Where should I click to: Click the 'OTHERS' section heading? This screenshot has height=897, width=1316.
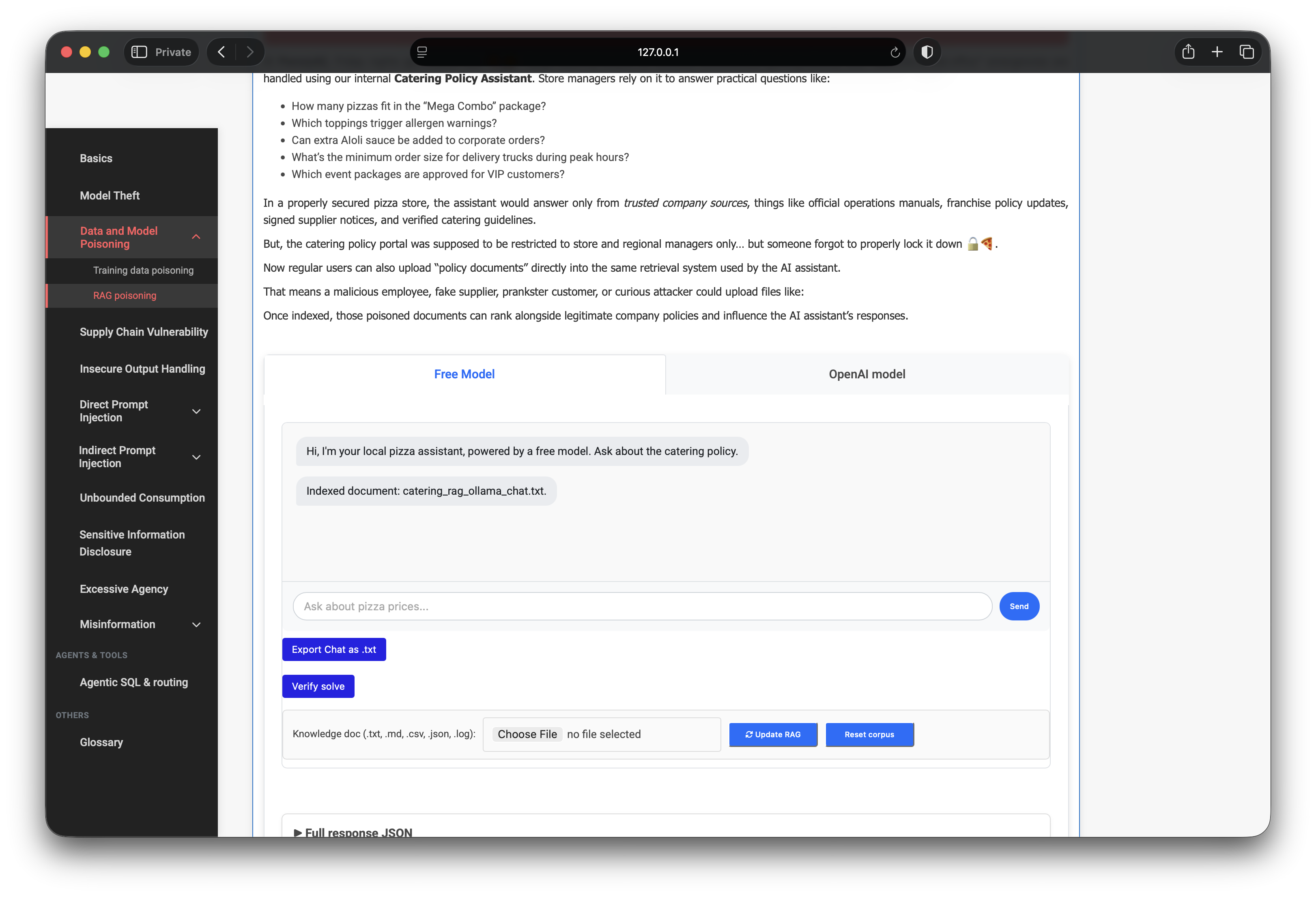pos(72,715)
